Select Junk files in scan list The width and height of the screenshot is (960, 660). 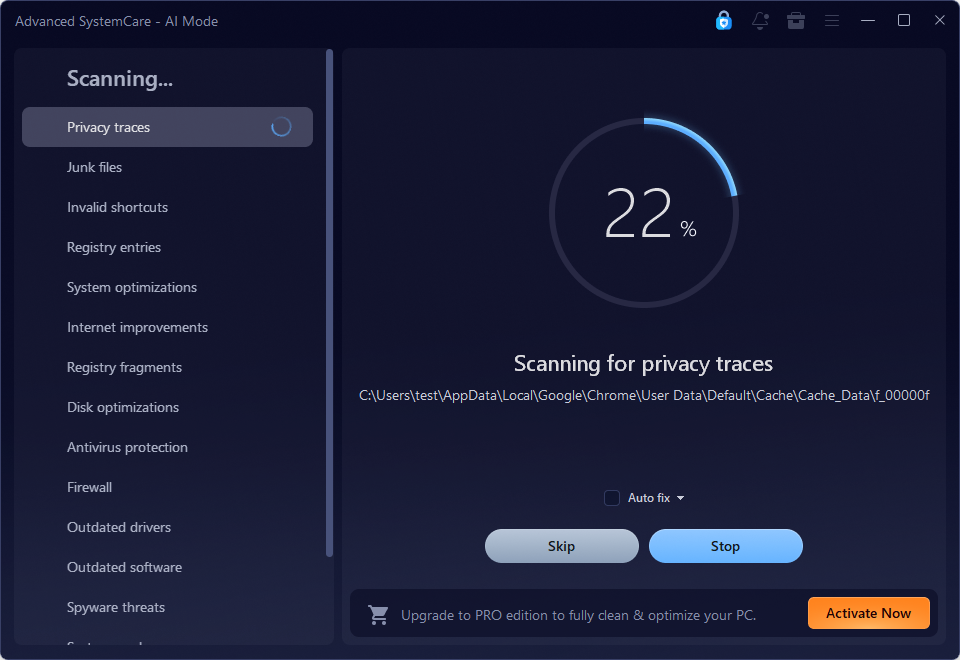click(x=94, y=167)
